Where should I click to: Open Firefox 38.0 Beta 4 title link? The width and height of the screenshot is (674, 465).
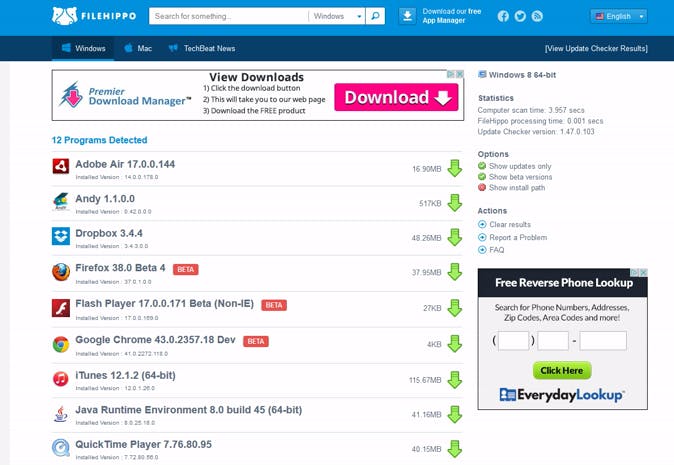(x=120, y=268)
